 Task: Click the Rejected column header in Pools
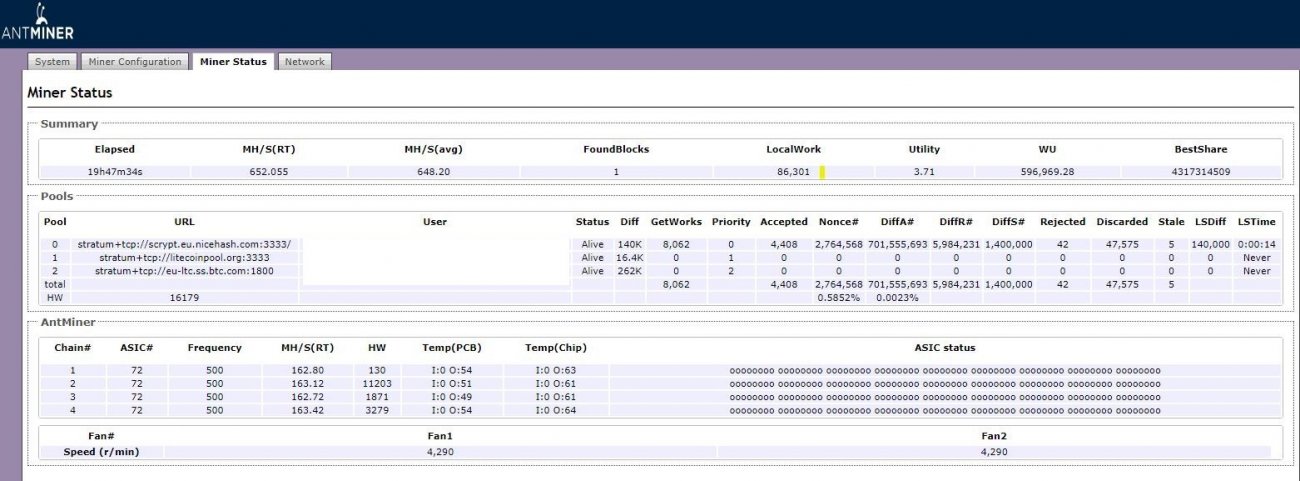click(1062, 221)
